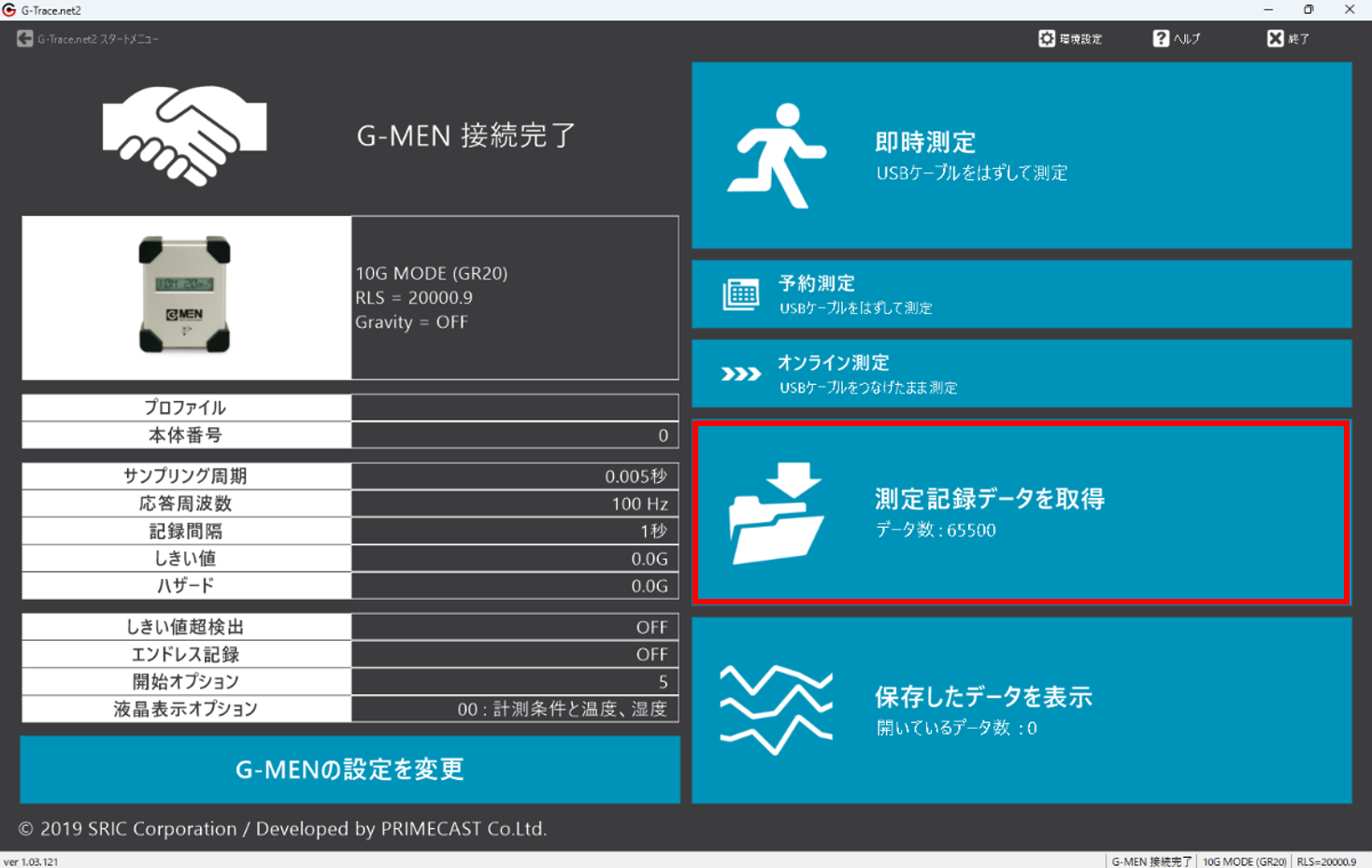Click the X 終了 exit icon
Image resolution: width=1372 pixels, height=868 pixels.
coord(1275,38)
